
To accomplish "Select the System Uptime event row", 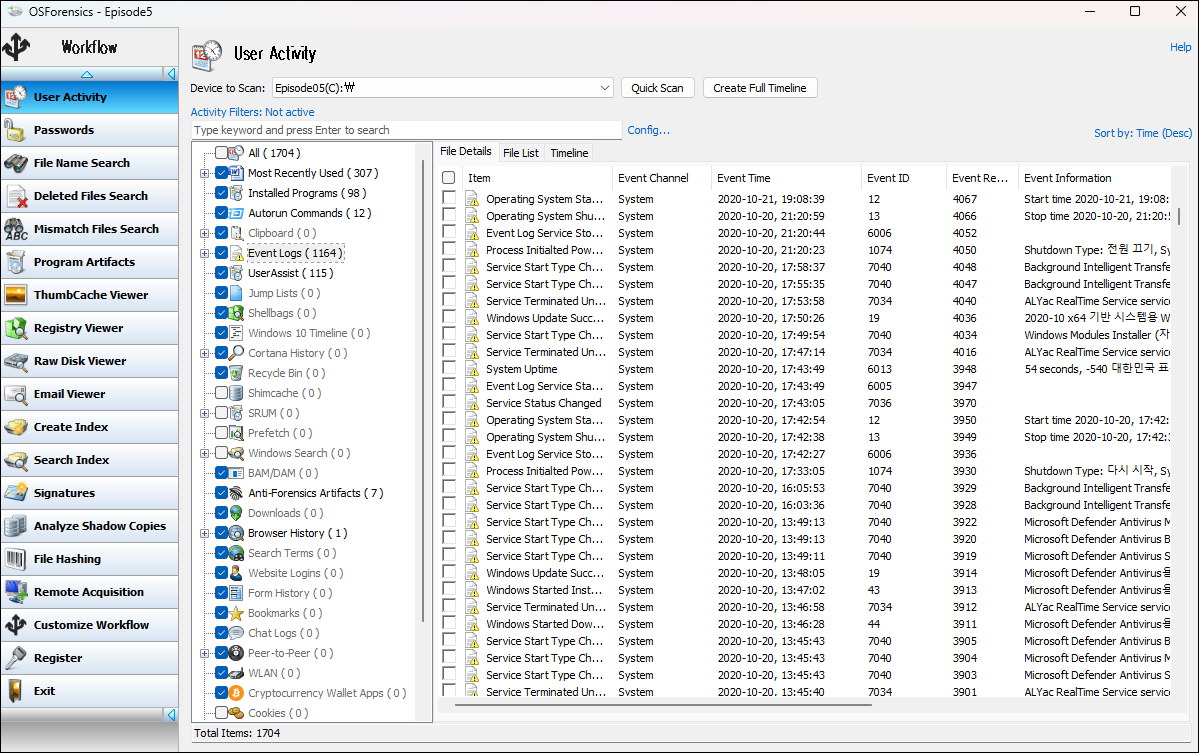I will [x=806, y=369].
